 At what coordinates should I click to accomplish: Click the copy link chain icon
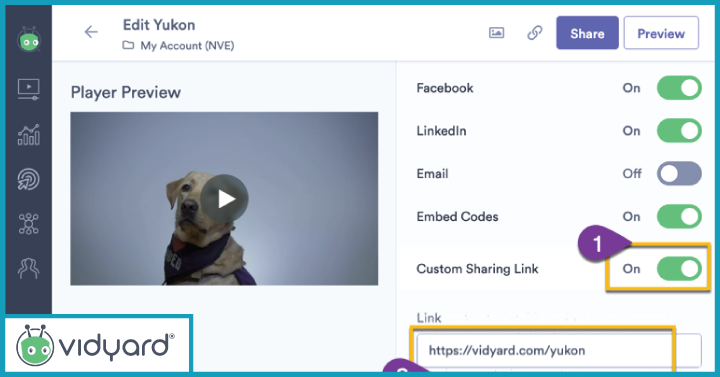coord(534,33)
